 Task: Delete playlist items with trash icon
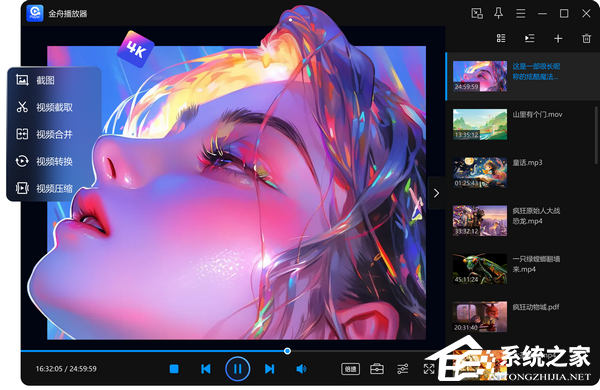[586, 38]
